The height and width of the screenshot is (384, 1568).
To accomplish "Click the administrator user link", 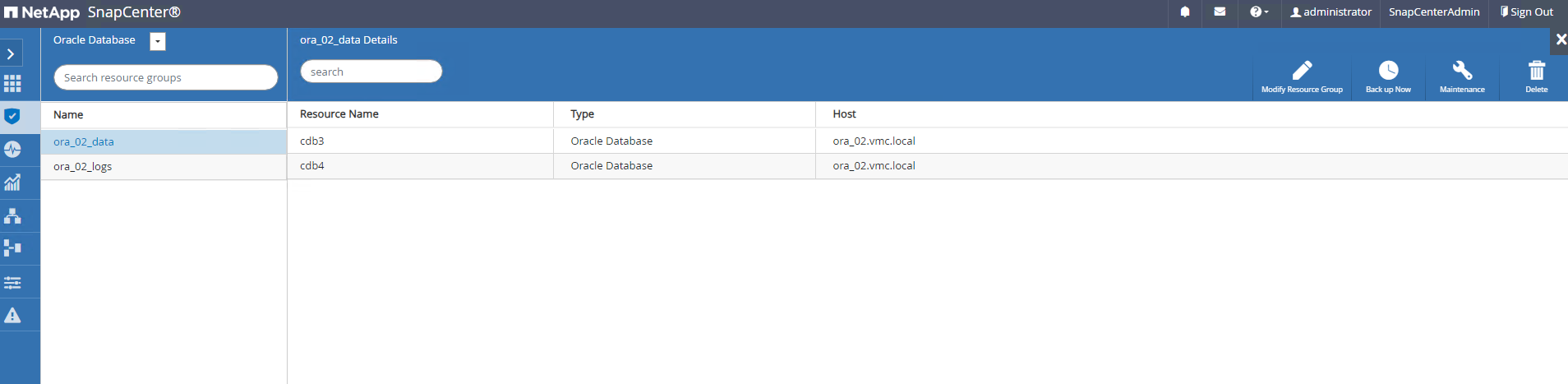I will pyautogui.click(x=1330, y=12).
